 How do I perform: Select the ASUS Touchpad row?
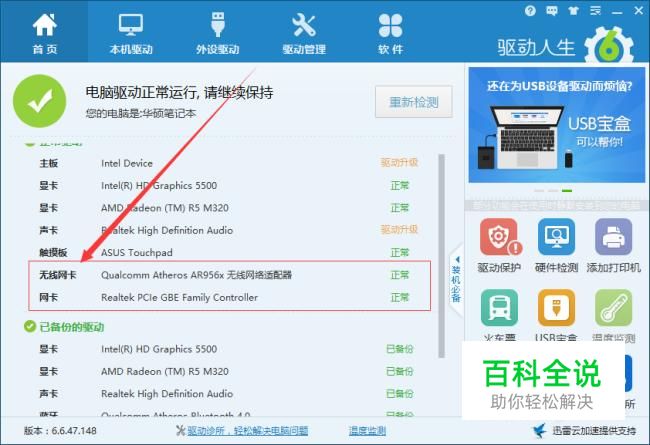(x=229, y=252)
